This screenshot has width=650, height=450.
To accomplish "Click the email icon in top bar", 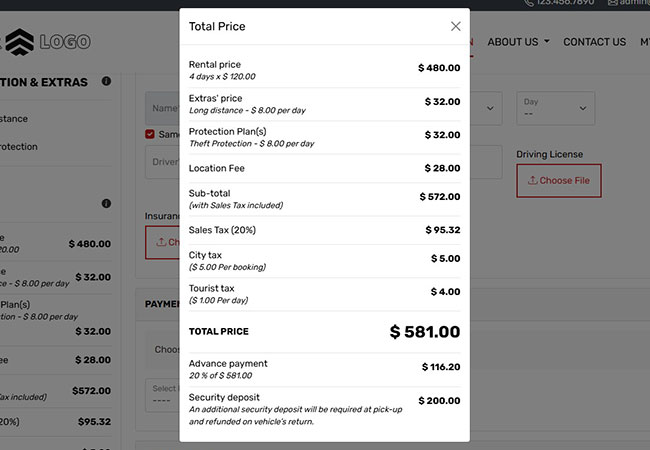I will click(612, 2).
